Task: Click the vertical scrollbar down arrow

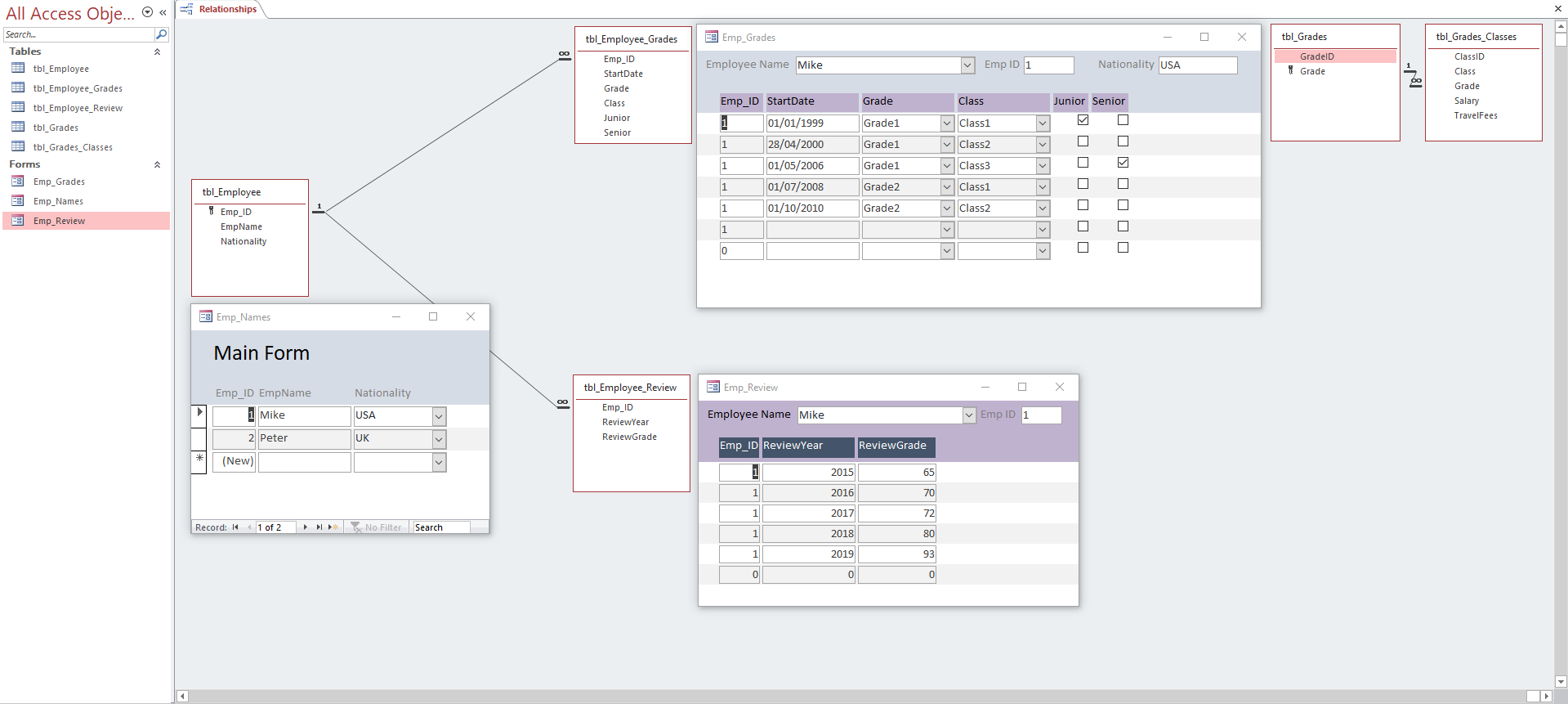Action: point(1561,681)
